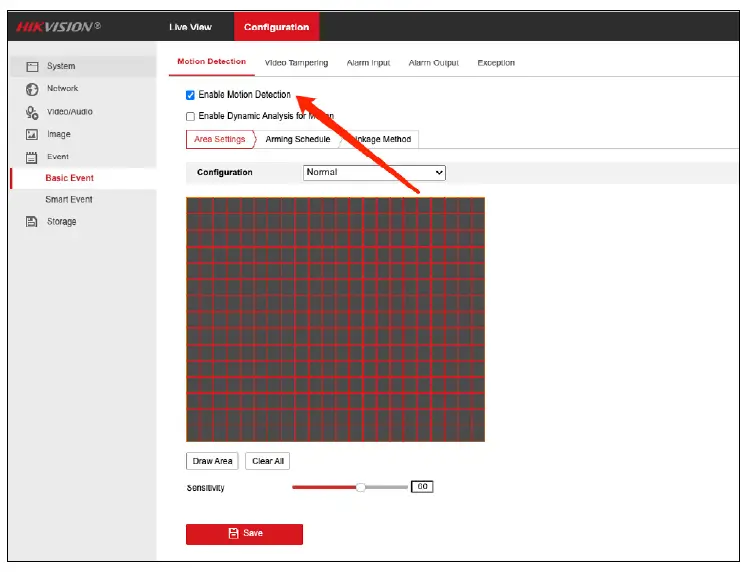Click the System sidebar icon
The height and width of the screenshot is (572, 747).
(x=32, y=67)
